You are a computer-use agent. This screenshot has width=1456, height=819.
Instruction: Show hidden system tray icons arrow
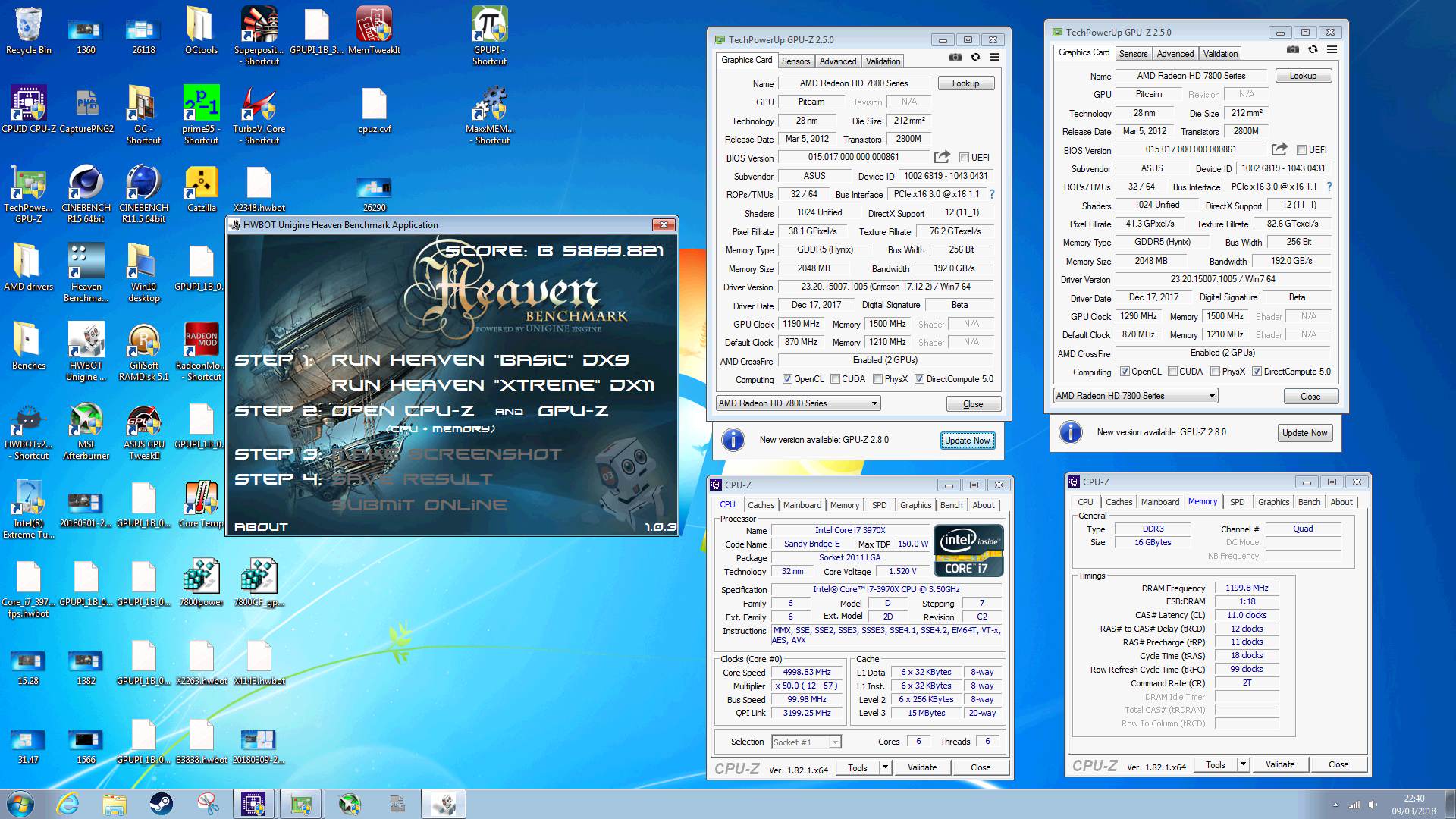tap(1335, 805)
